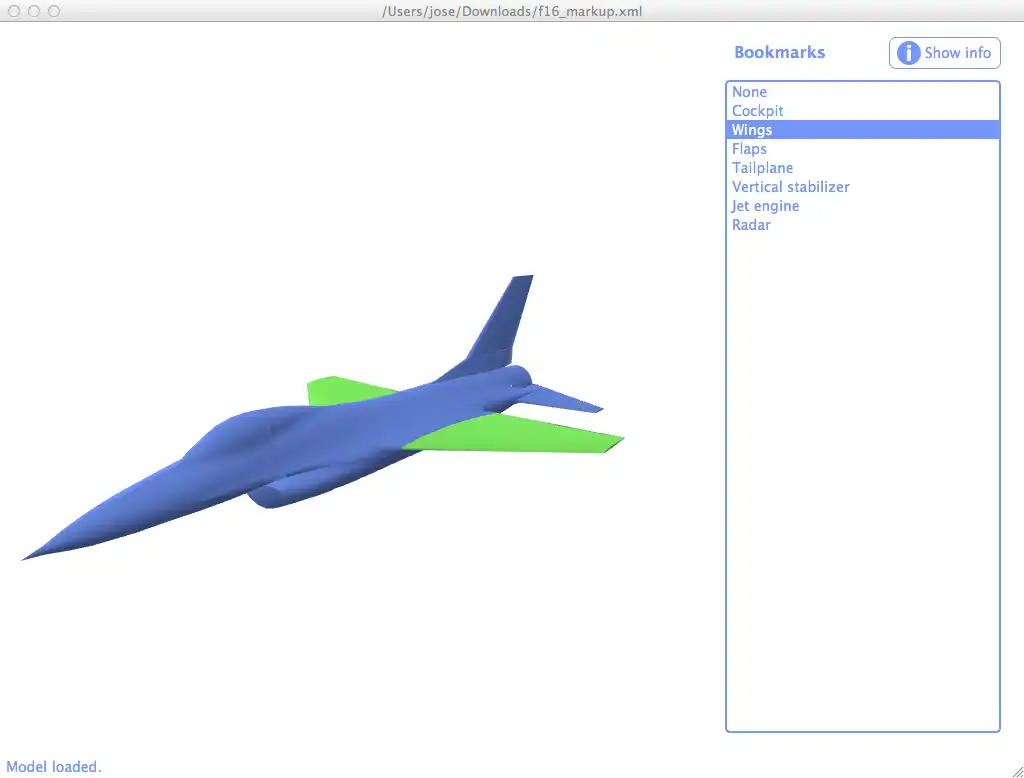Open the Radar bookmark
1024x778 pixels.
click(863, 225)
